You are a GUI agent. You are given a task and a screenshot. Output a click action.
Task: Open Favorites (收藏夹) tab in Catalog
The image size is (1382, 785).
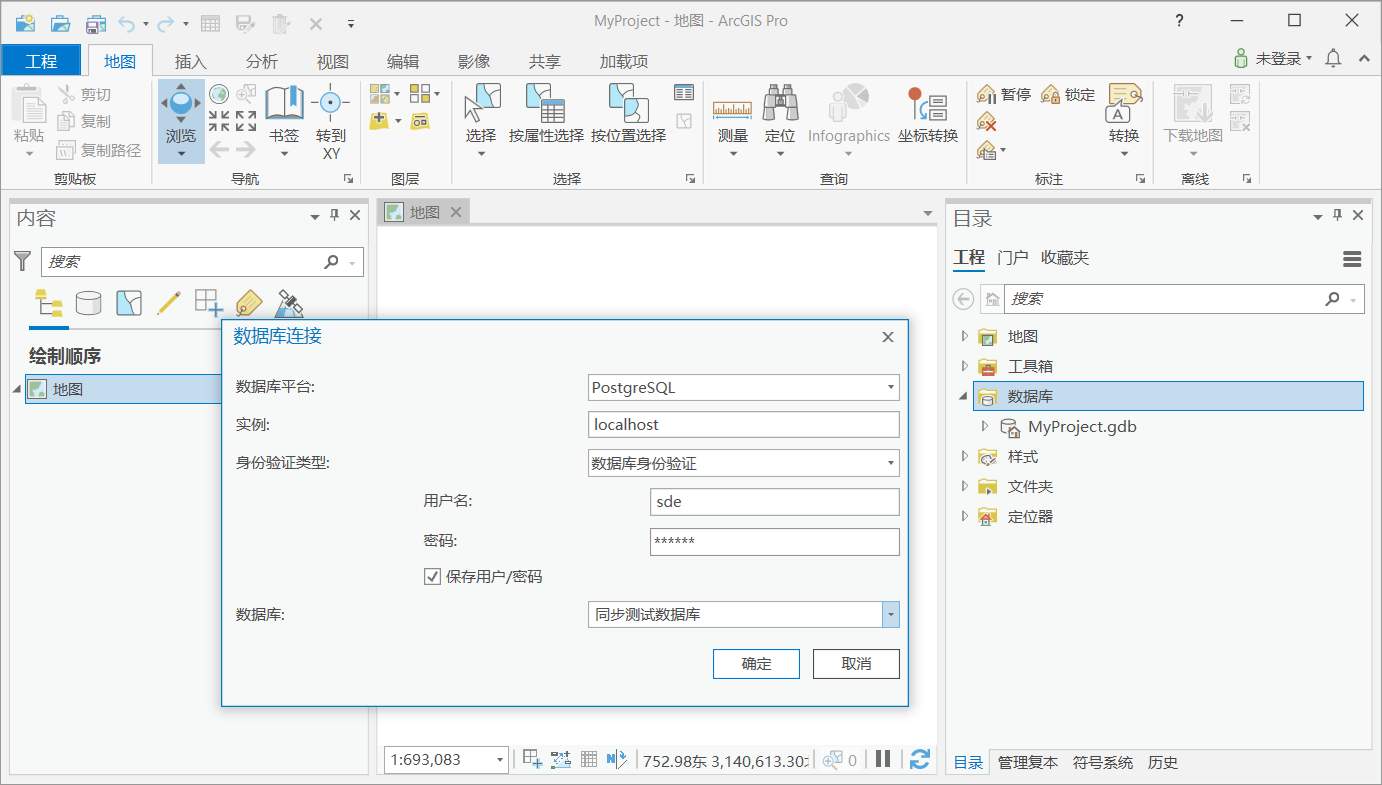tap(1065, 258)
